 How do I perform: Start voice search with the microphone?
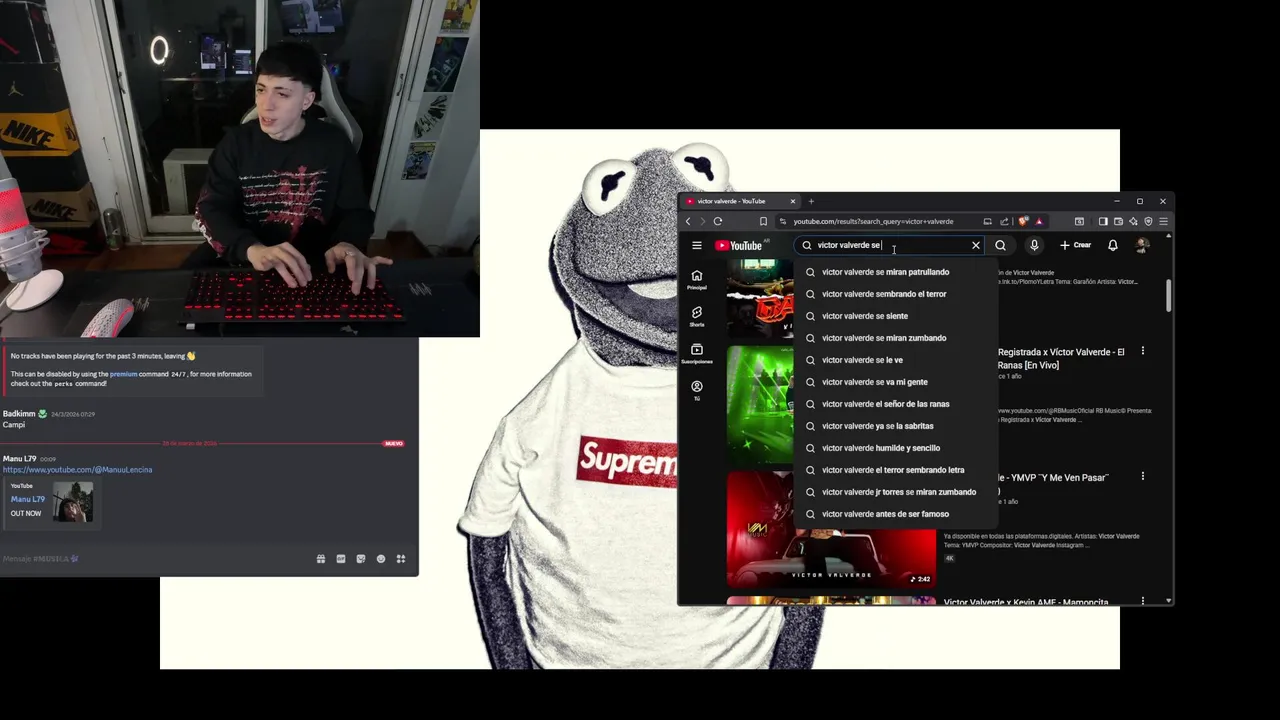coord(1034,245)
